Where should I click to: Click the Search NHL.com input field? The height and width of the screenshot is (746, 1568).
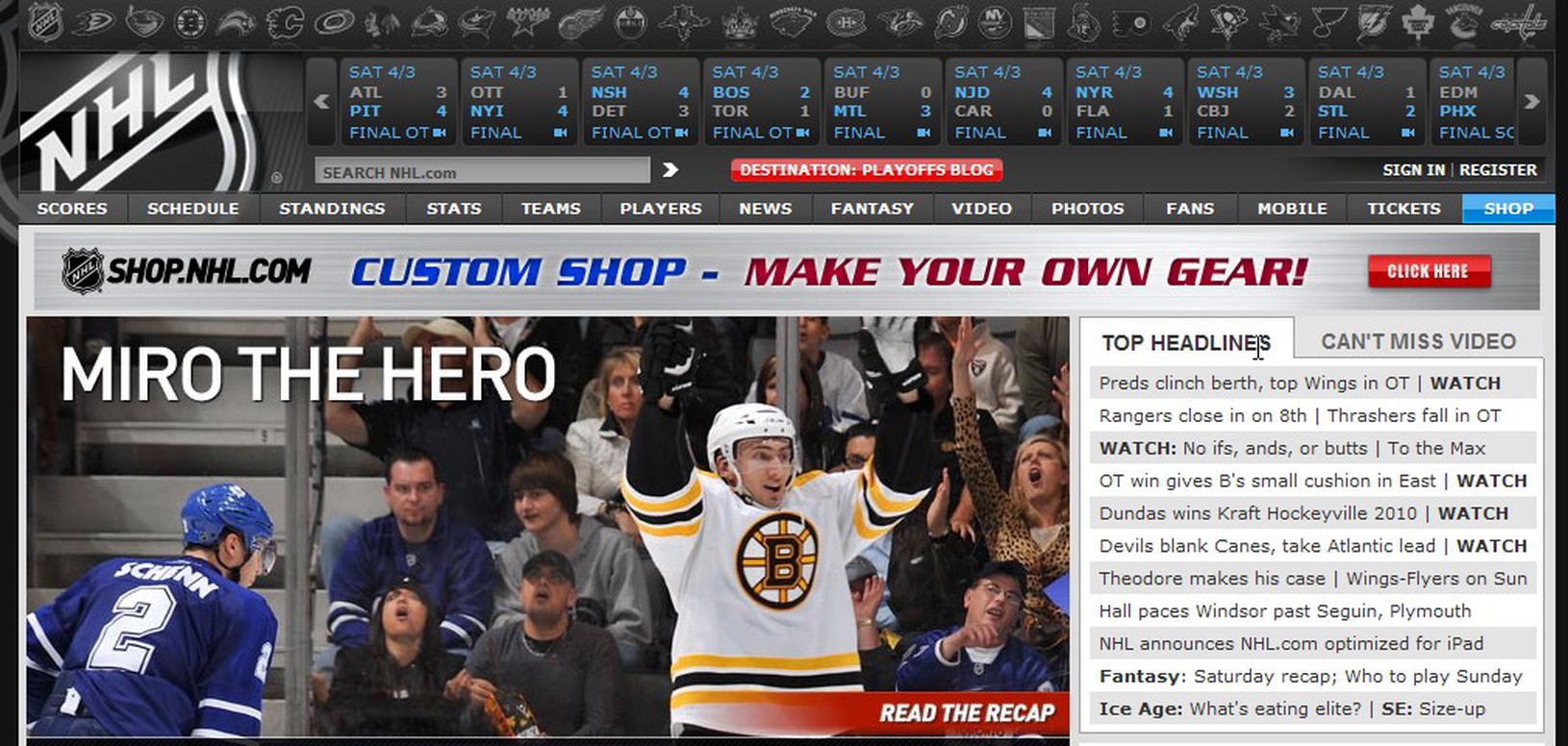click(x=482, y=172)
